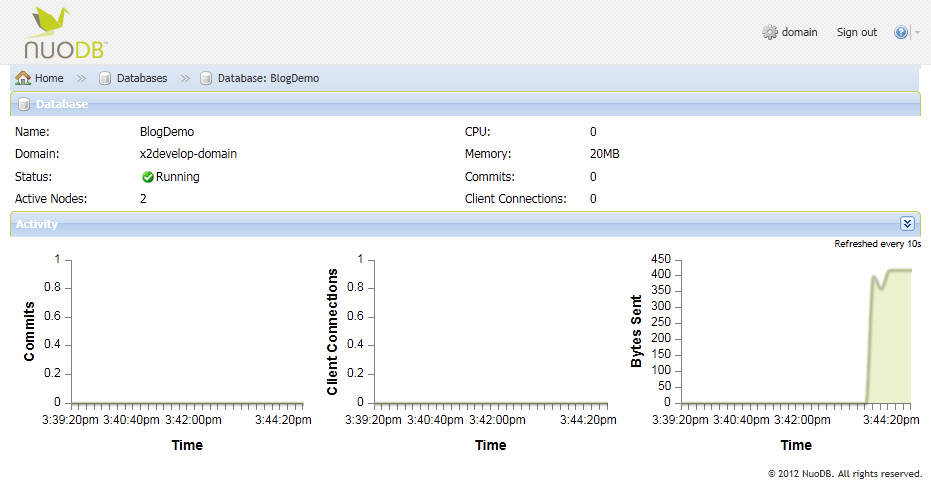Click the Bytes Sent chart filled area
Image resolution: width=931 pixels, height=487 pixels.
[x=888, y=339]
